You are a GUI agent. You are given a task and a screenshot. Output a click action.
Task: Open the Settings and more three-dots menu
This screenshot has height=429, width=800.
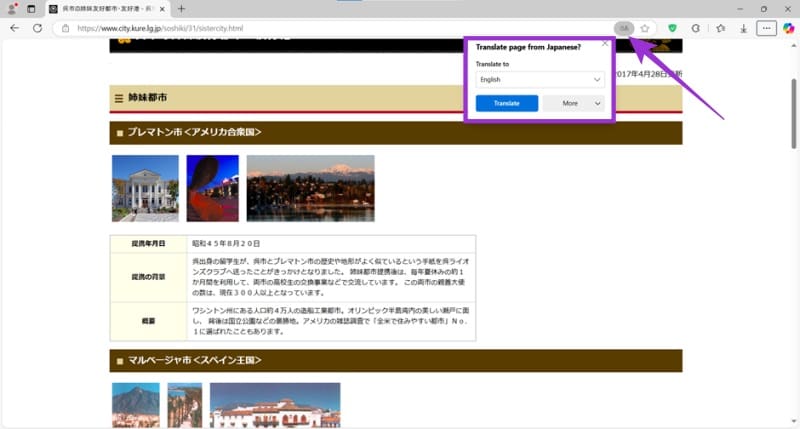coord(766,28)
